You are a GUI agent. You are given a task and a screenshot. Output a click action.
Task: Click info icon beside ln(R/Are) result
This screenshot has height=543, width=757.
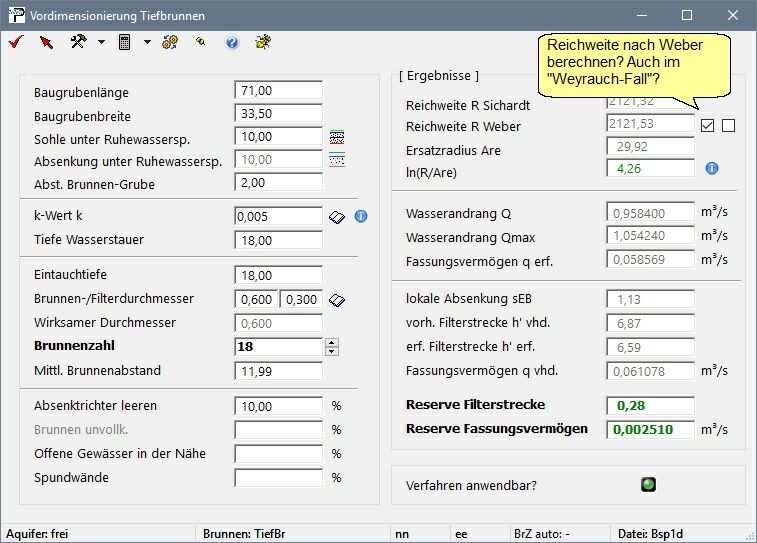pos(712,168)
